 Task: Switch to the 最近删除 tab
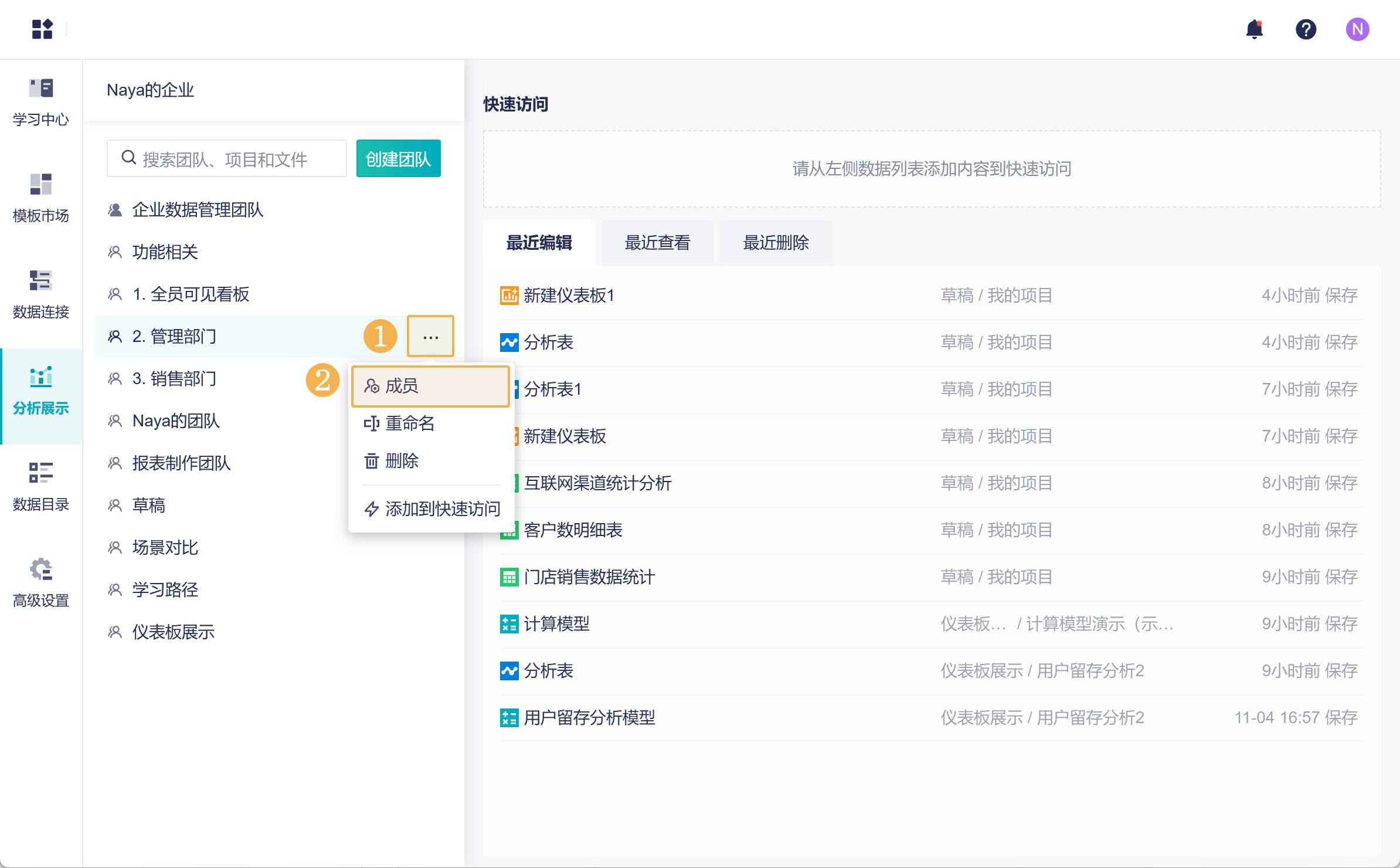pos(776,243)
